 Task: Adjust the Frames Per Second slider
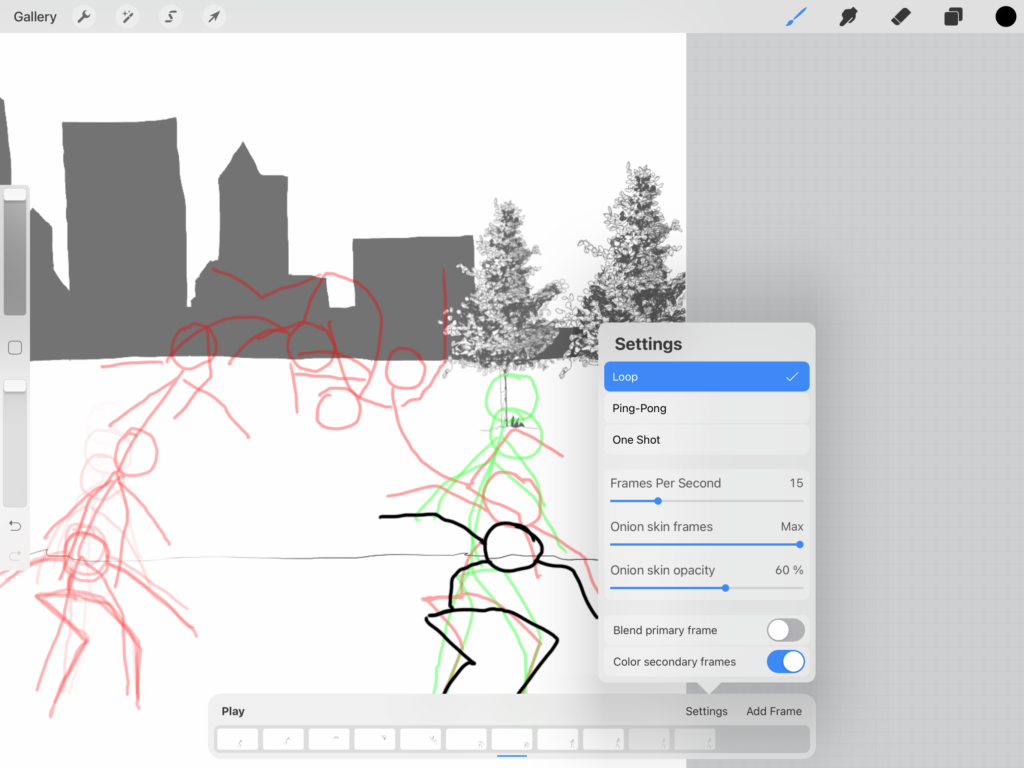(x=657, y=500)
